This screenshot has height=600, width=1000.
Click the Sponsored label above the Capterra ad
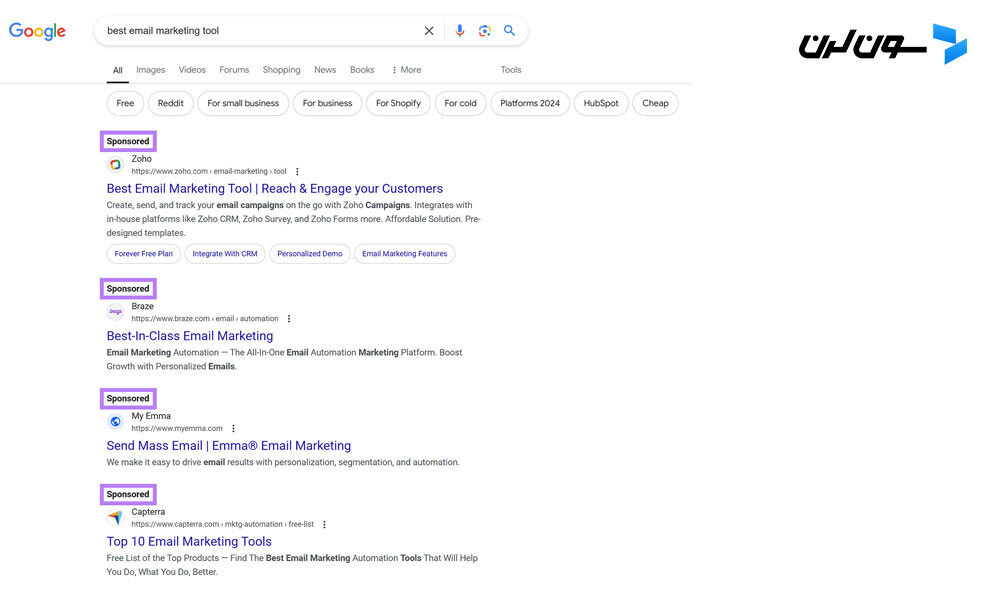coord(128,494)
